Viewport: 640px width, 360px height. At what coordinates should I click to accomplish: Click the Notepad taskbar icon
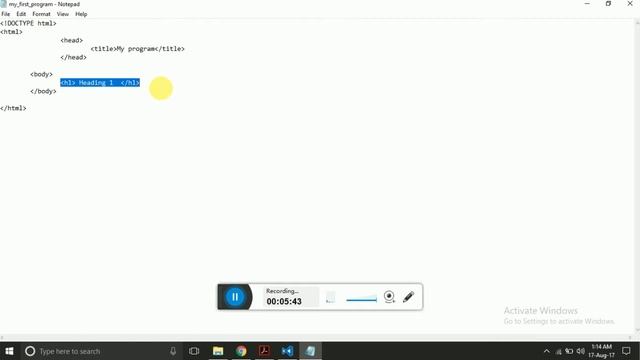311,351
